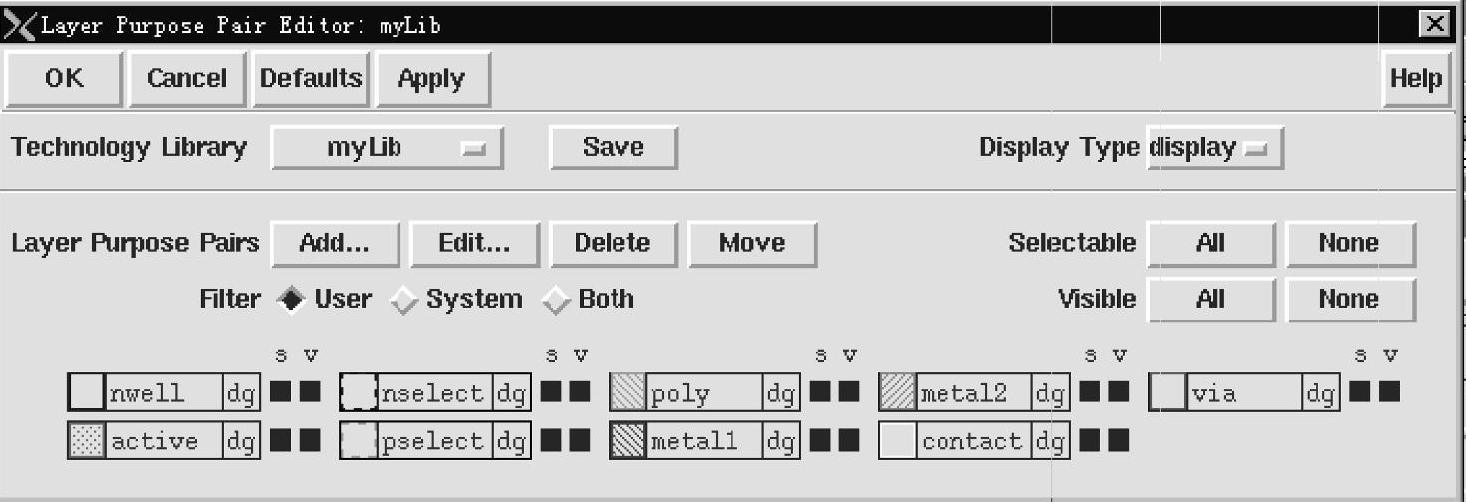Screen dimensions: 1466x502
Task: Toggle visibility of the nwell layer
Action: 310,392
